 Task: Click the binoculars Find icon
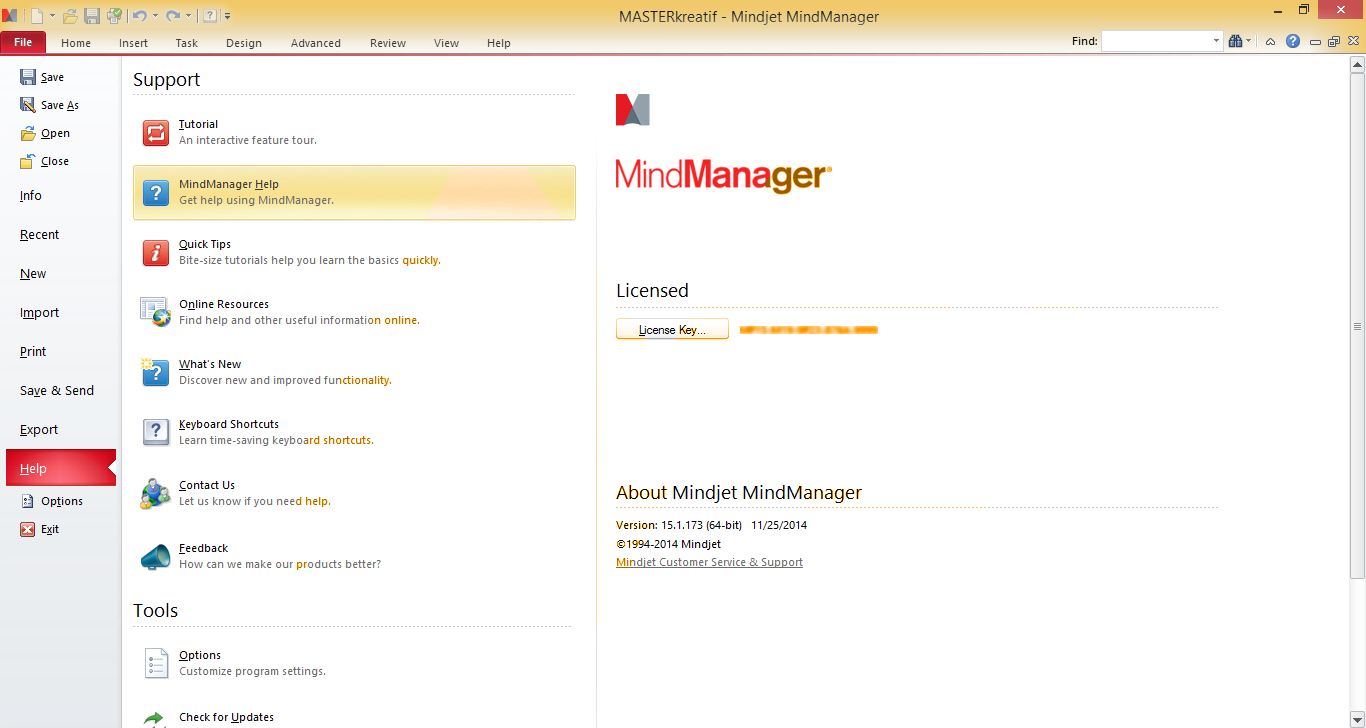coord(1236,41)
